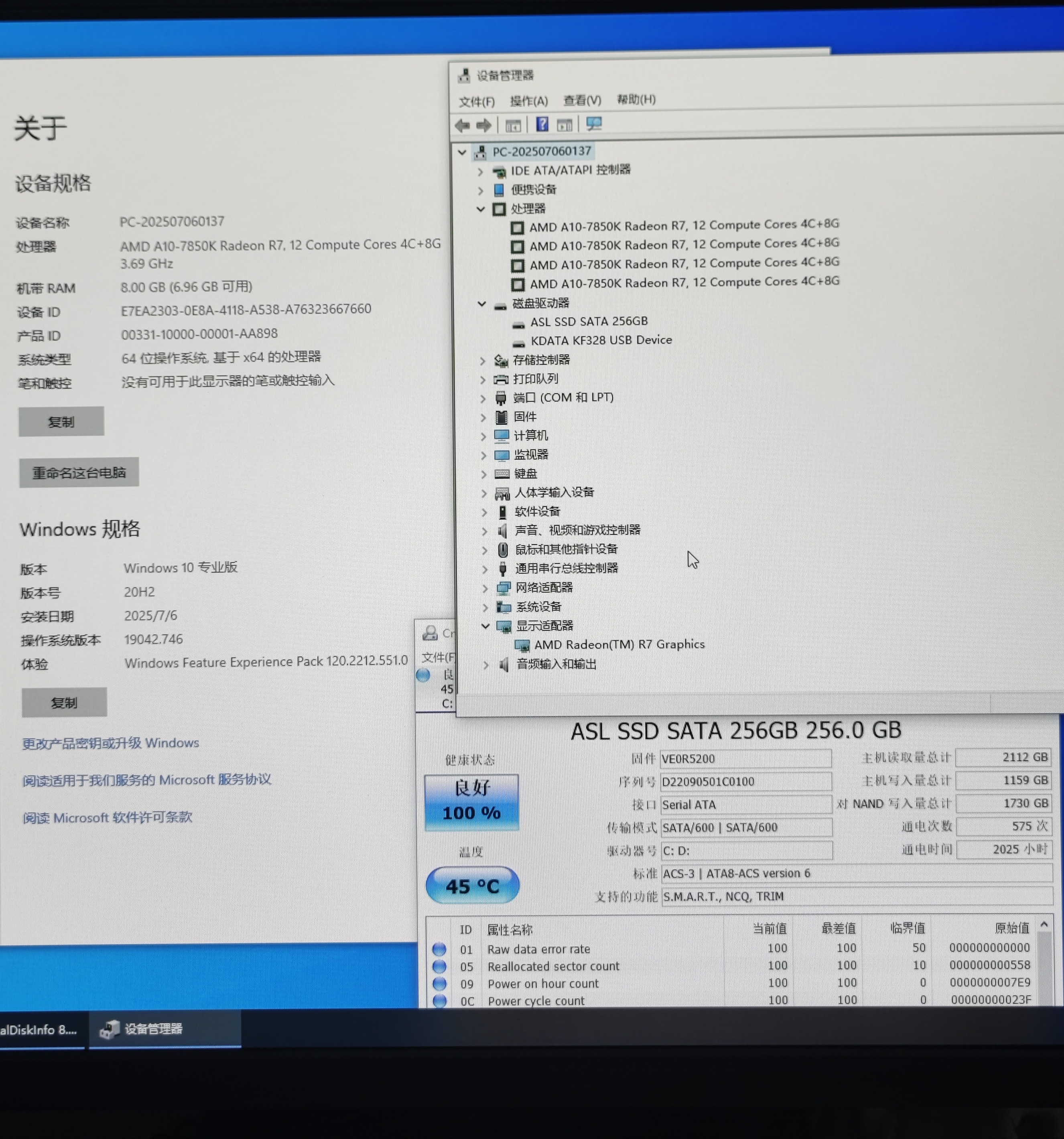The image size is (1064, 1139).
Task: Collapse the 显示适配器 display adapters category
Action: (x=485, y=626)
